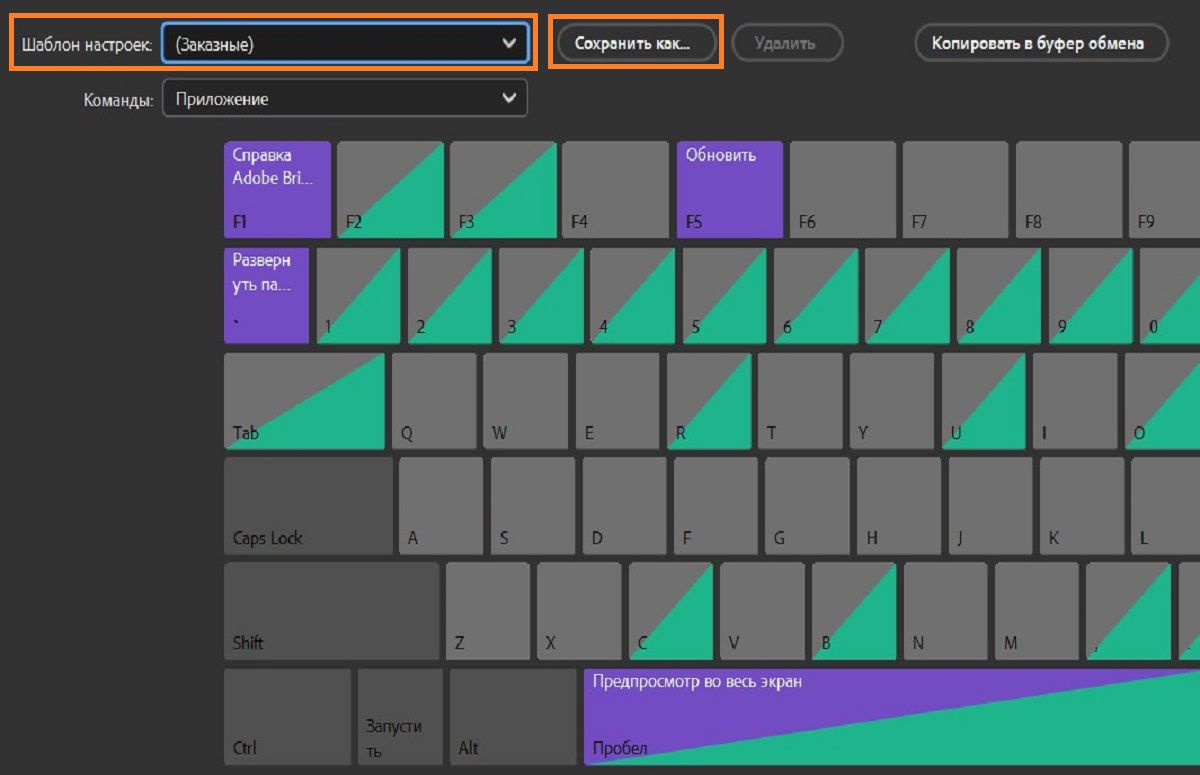Select the Caps Lock key
1200x775 pixels.
(308, 505)
